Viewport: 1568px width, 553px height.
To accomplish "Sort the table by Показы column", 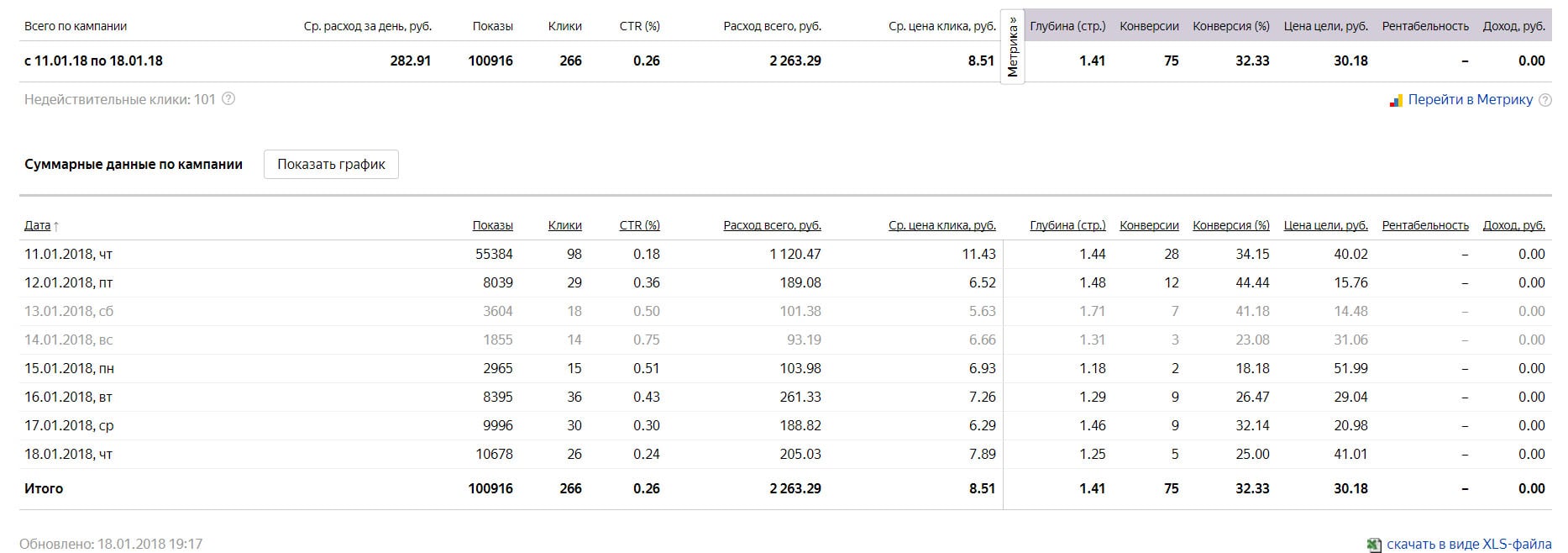I will tap(492, 225).
